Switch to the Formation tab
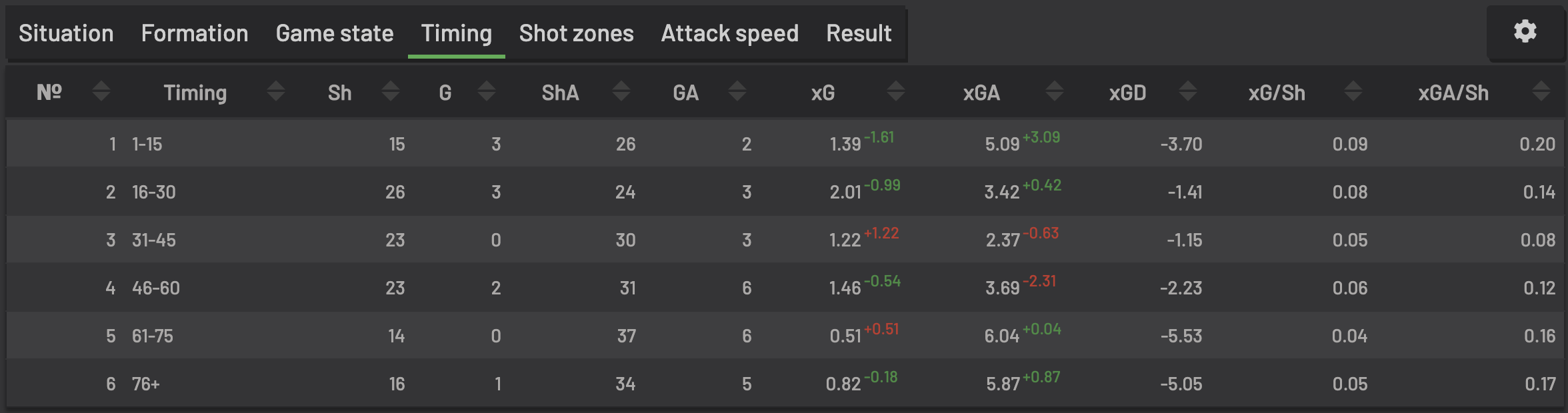The height and width of the screenshot is (413, 1568). (195, 33)
